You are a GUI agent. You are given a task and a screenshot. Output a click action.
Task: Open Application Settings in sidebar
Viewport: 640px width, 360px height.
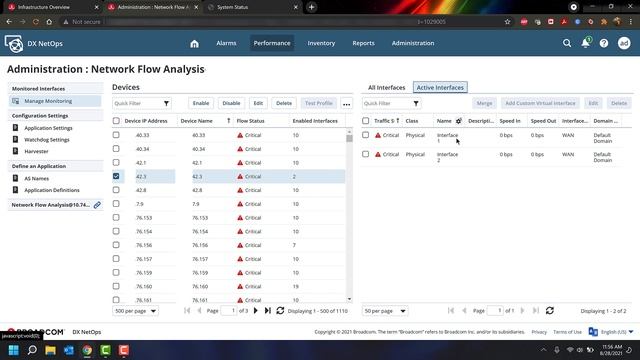click(48, 128)
